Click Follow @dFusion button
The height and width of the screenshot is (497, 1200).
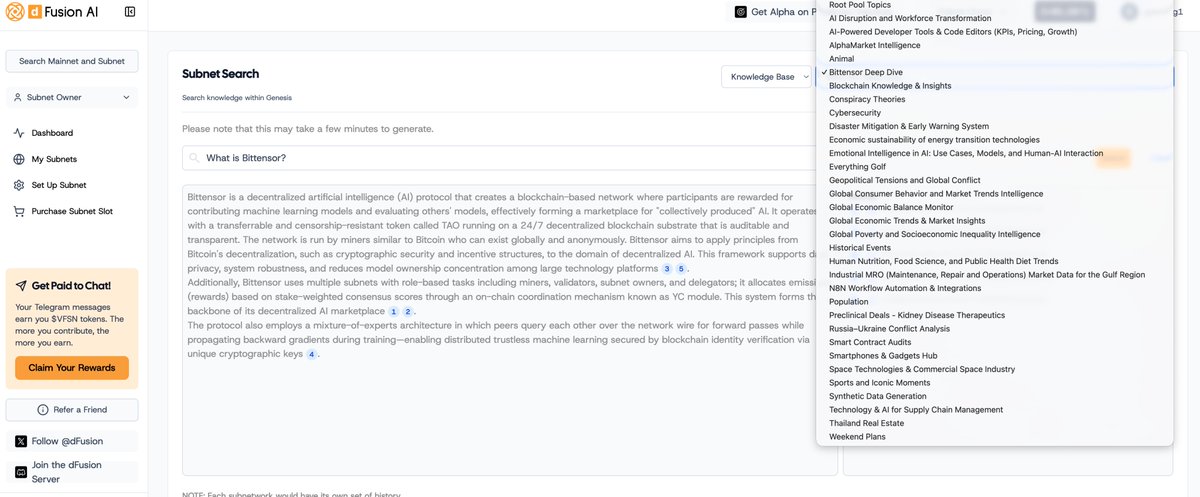coord(72,441)
